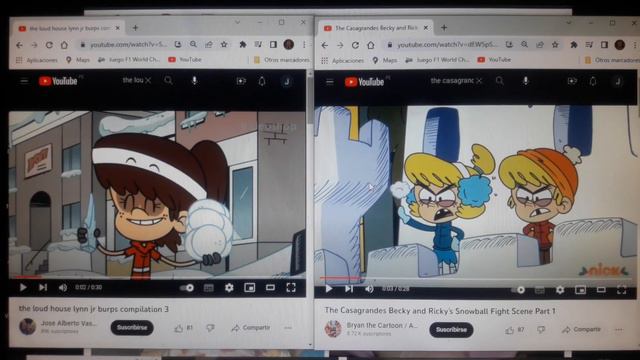Skip to next video in right window
This screenshot has height=360, width=640.
tap(349, 289)
